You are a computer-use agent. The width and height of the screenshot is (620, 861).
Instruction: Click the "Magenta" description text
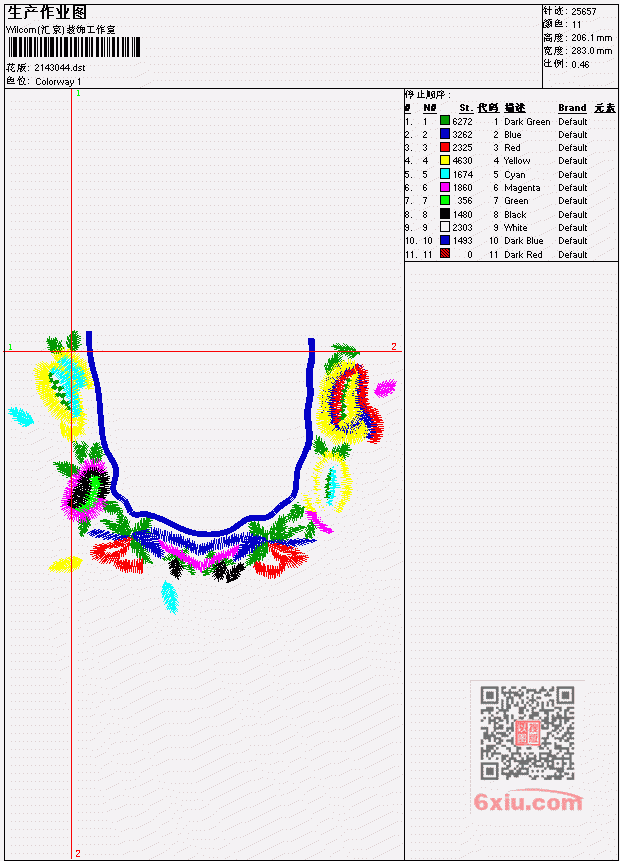coord(522,188)
